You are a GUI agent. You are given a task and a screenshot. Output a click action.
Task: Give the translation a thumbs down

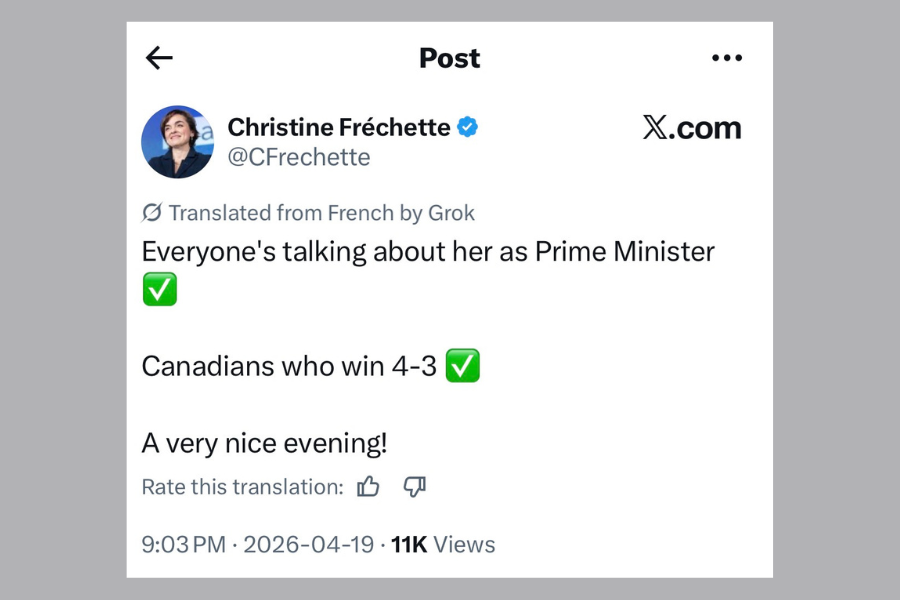click(415, 487)
